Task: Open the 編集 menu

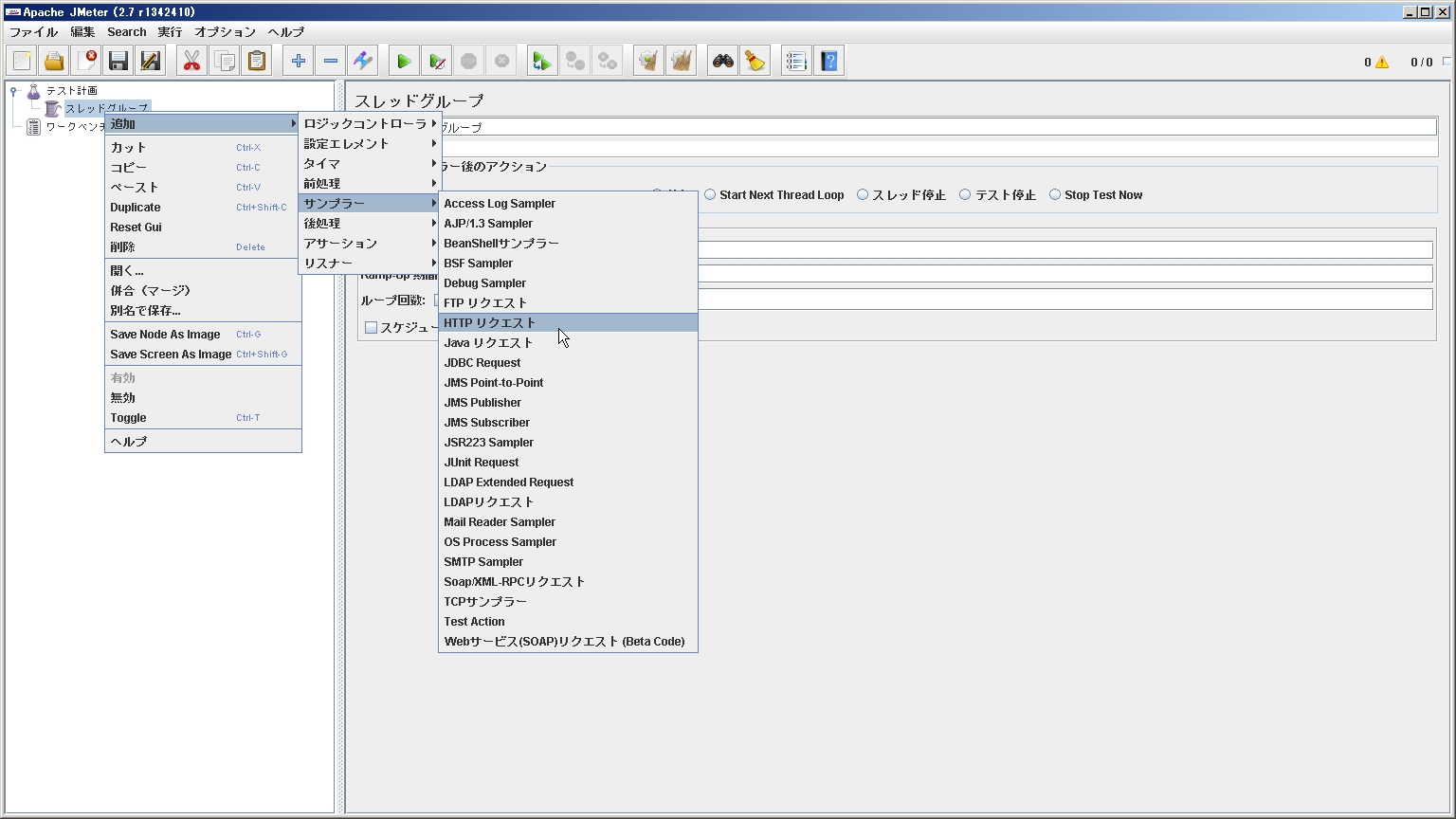Action: click(x=82, y=32)
